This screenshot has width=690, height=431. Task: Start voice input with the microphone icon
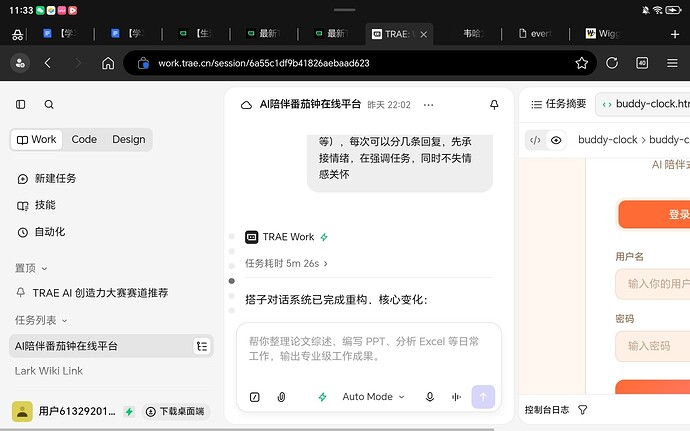[x=430, y=397]
